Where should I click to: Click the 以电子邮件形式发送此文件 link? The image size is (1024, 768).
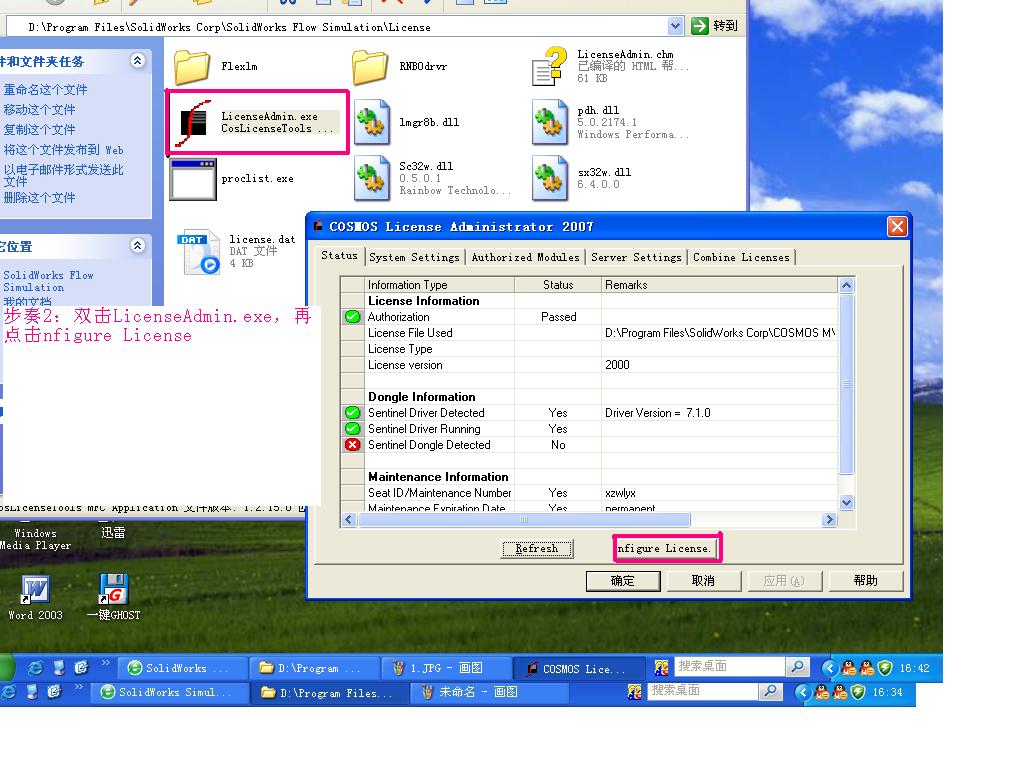tap(63, 176)
